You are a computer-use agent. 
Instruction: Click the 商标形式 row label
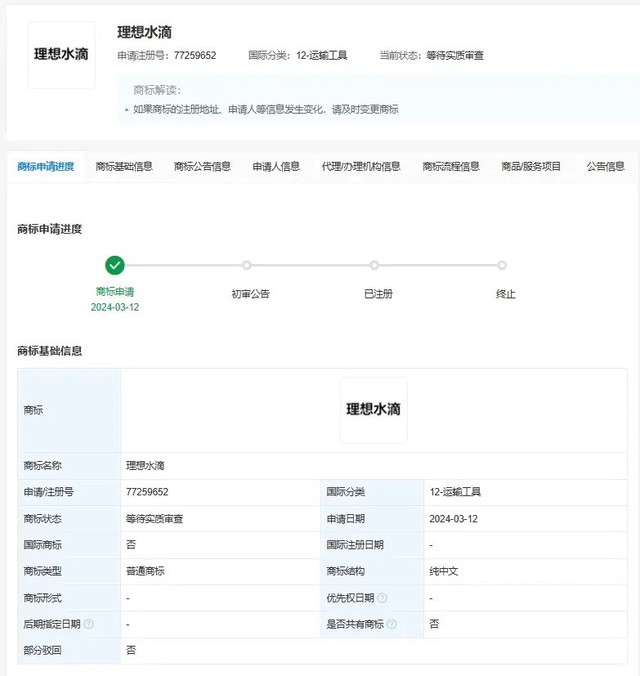pyautogui.click(x=42, y=598)
